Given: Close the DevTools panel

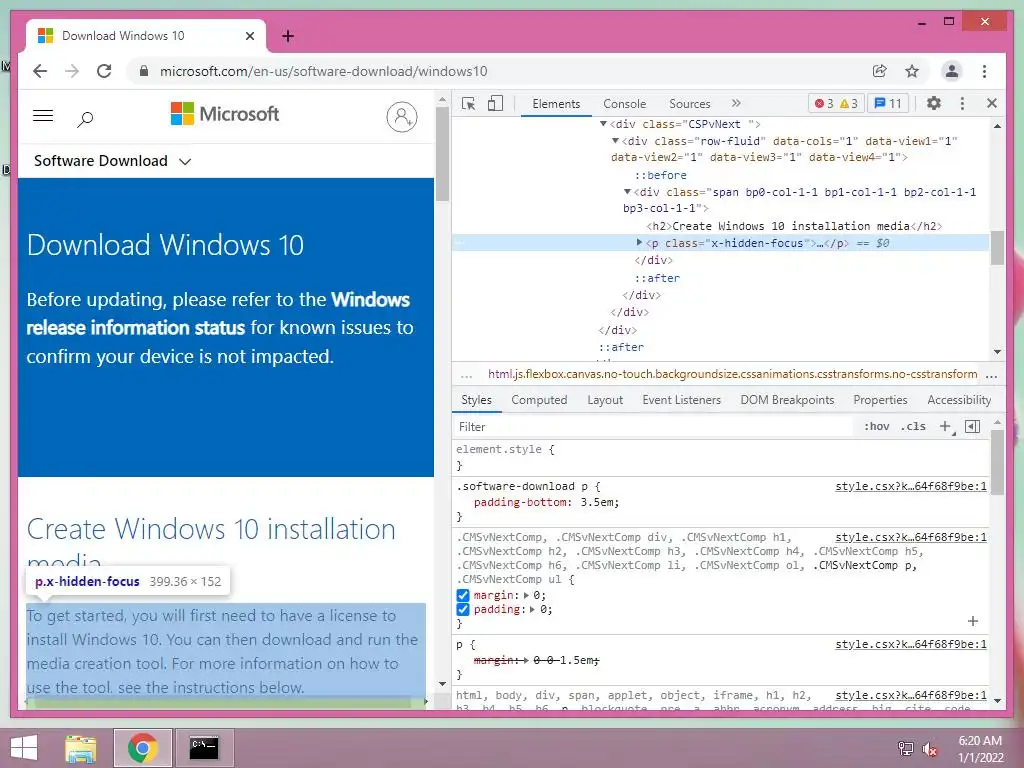Looking at the screenshot, I should pos(991,103).
